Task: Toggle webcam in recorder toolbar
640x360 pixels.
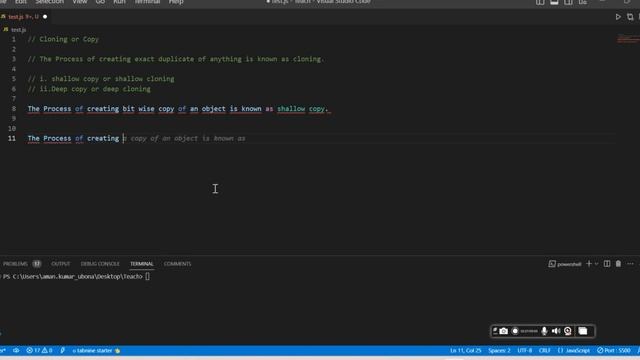Action: point(568,331)
